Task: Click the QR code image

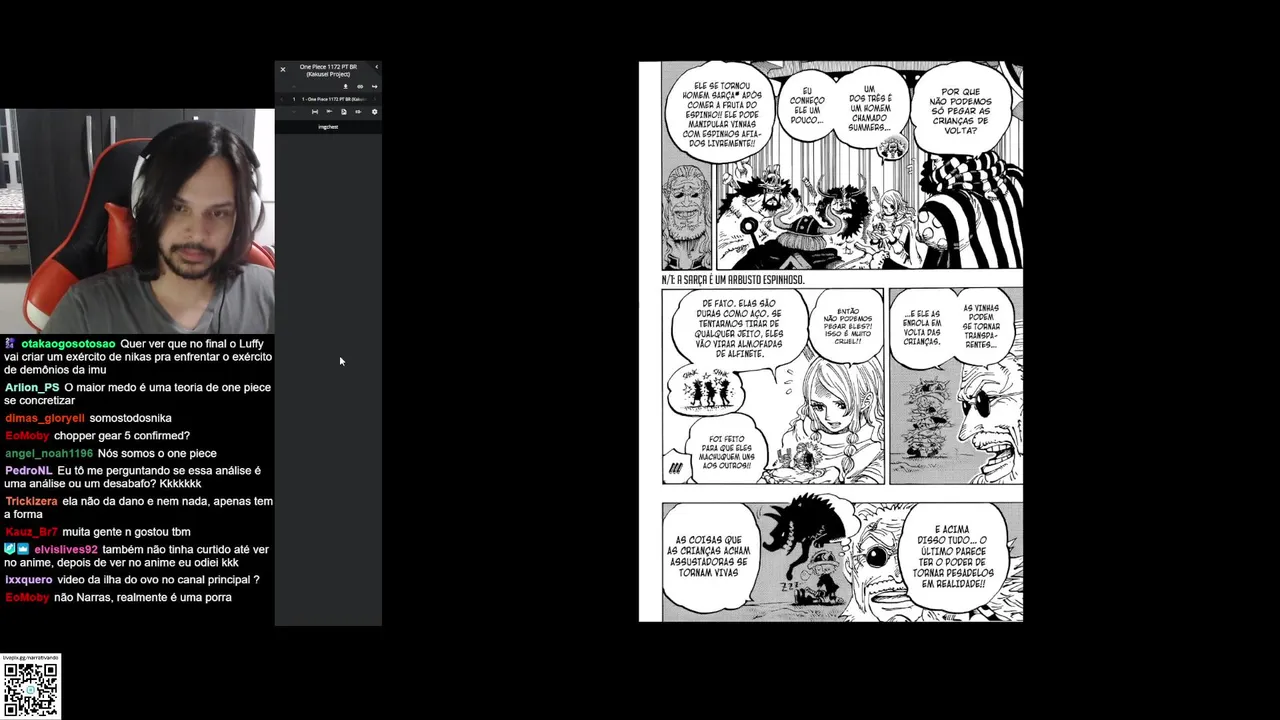Action: (x=31, y=690)
